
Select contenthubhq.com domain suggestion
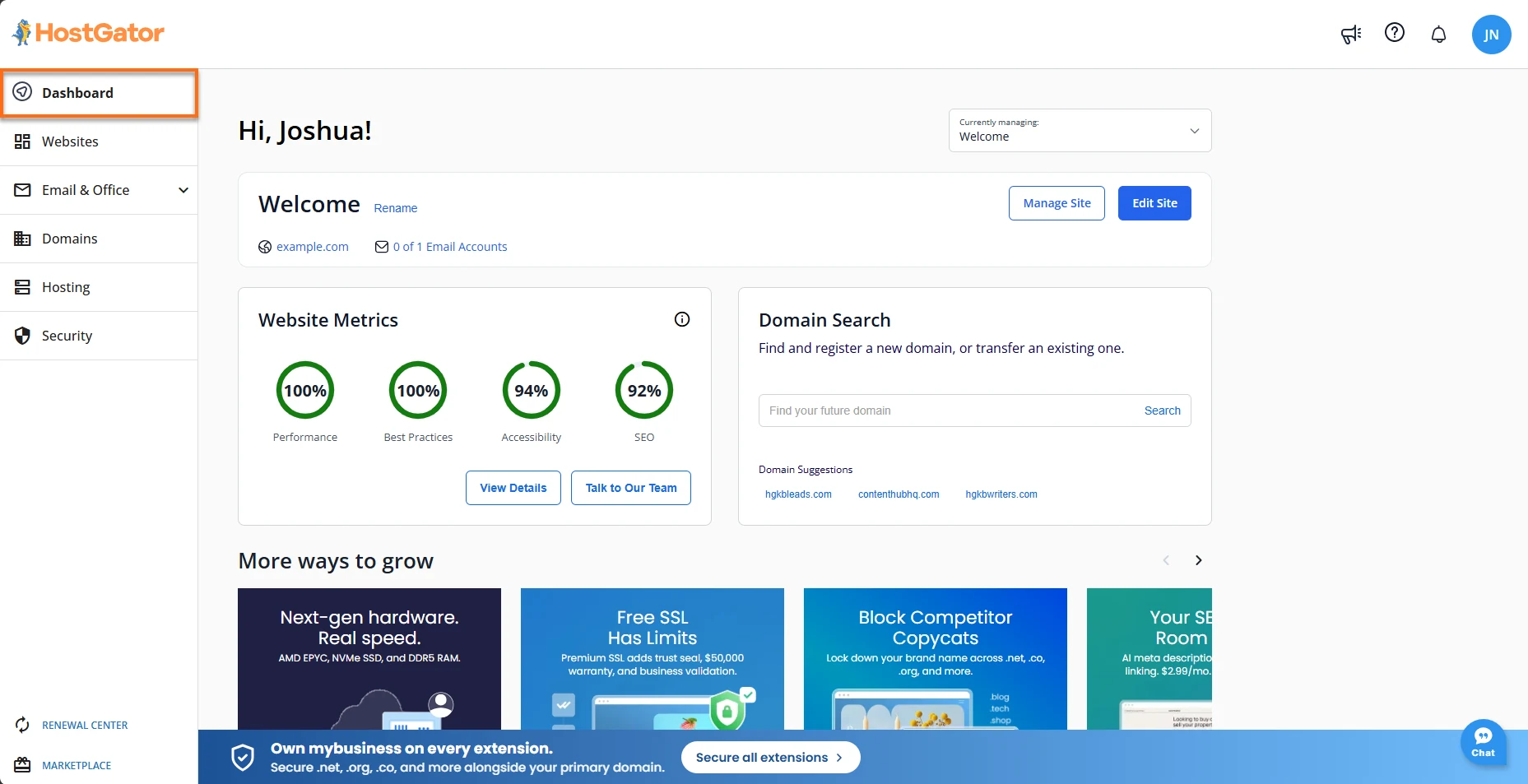(899, 494)
